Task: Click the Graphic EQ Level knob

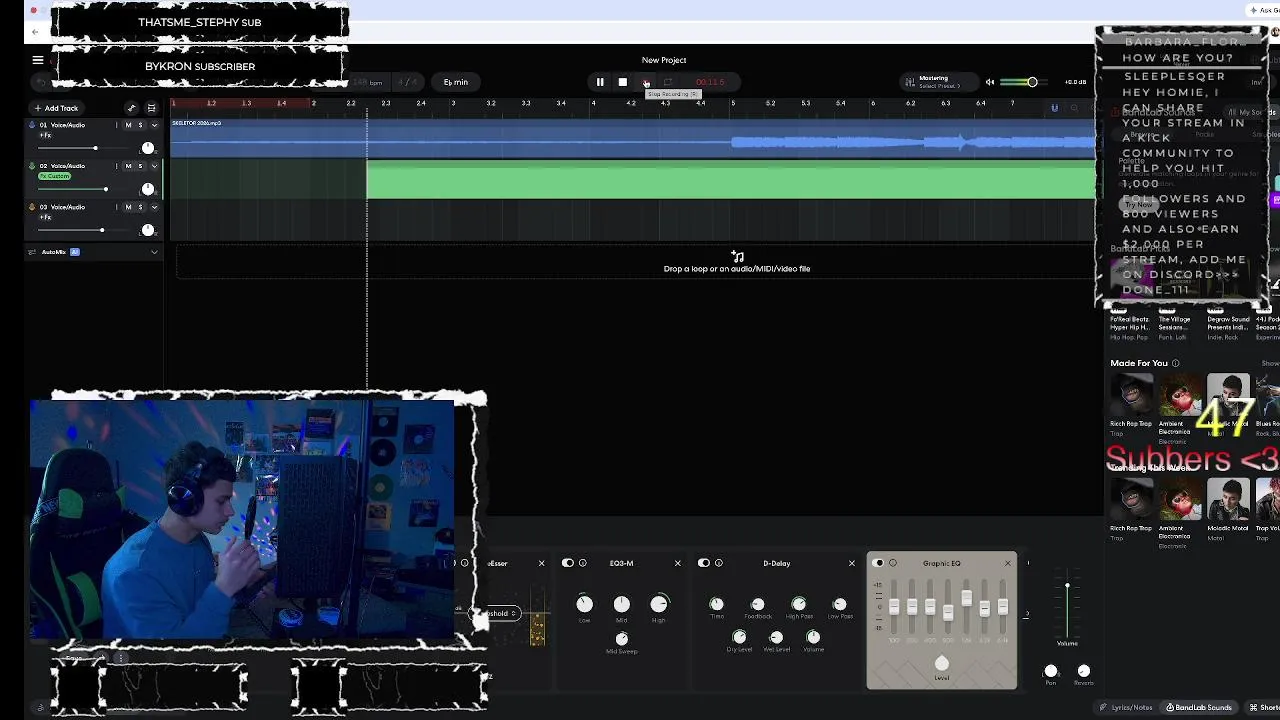Action: [941, 664]
